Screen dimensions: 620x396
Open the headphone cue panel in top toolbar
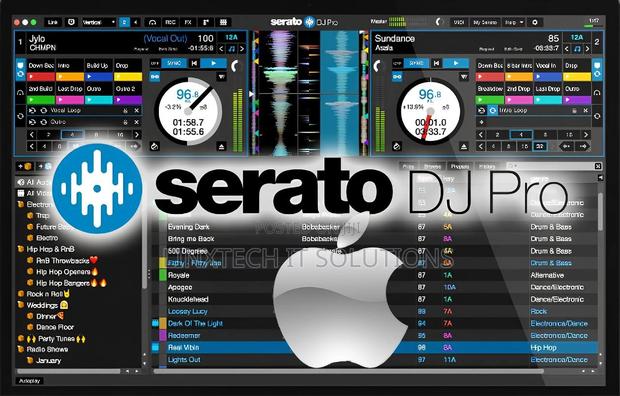pyautogui.click(x=152, y=22)
